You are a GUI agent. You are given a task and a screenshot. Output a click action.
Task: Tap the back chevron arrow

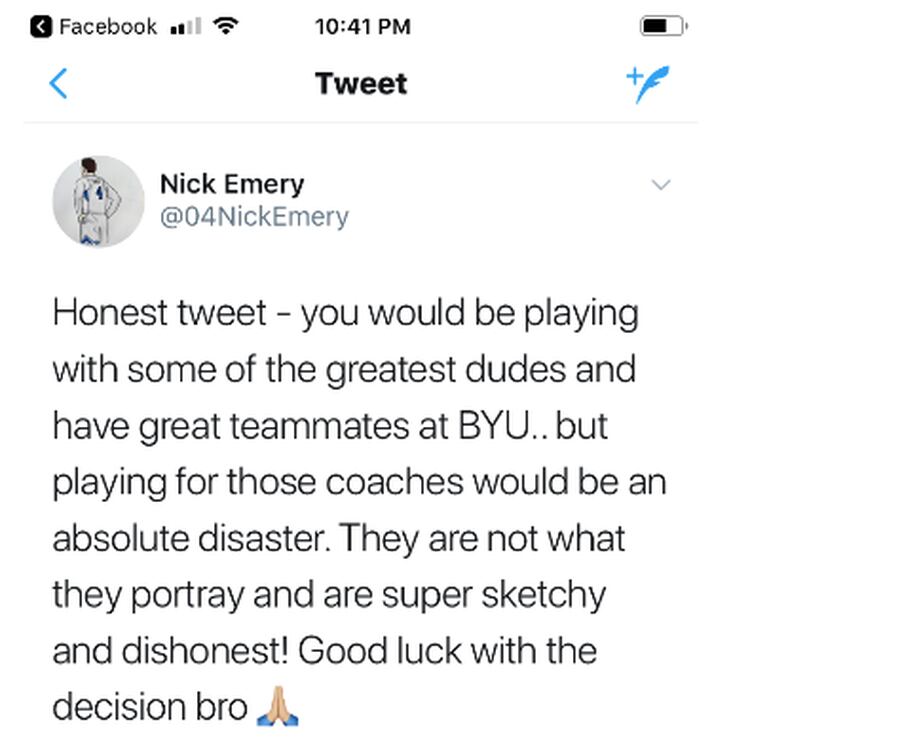(x=59, y=83)
